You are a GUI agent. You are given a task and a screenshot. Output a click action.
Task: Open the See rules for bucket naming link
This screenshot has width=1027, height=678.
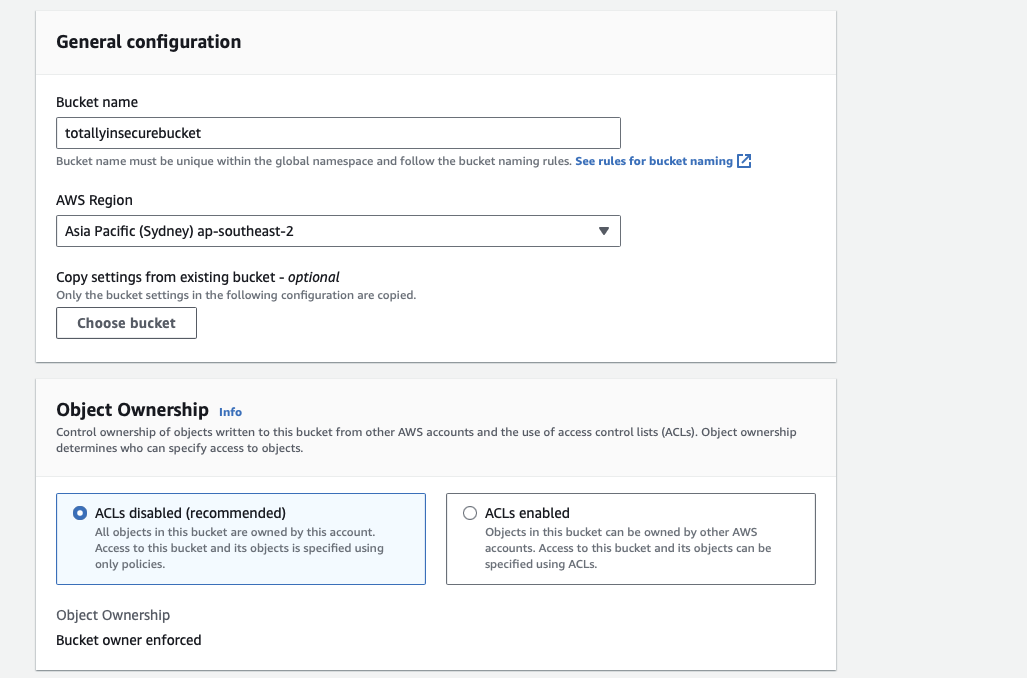[x=654, y=161]
